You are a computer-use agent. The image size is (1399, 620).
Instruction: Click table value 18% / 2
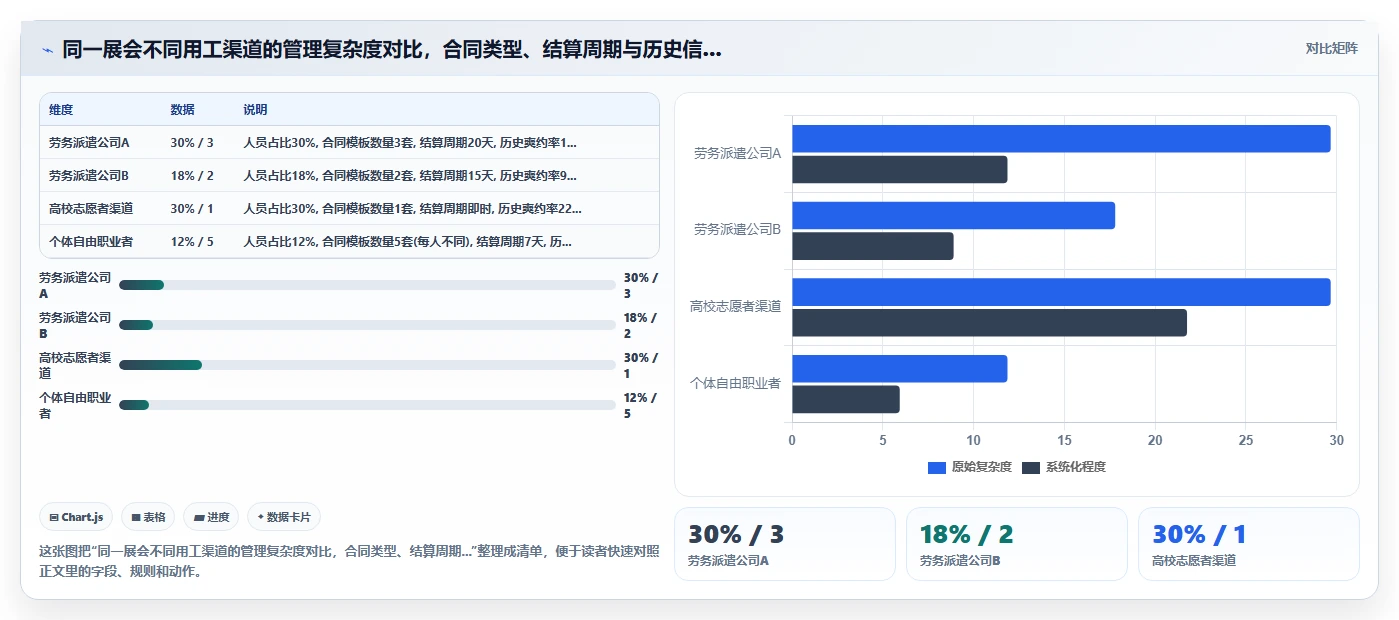192,176
